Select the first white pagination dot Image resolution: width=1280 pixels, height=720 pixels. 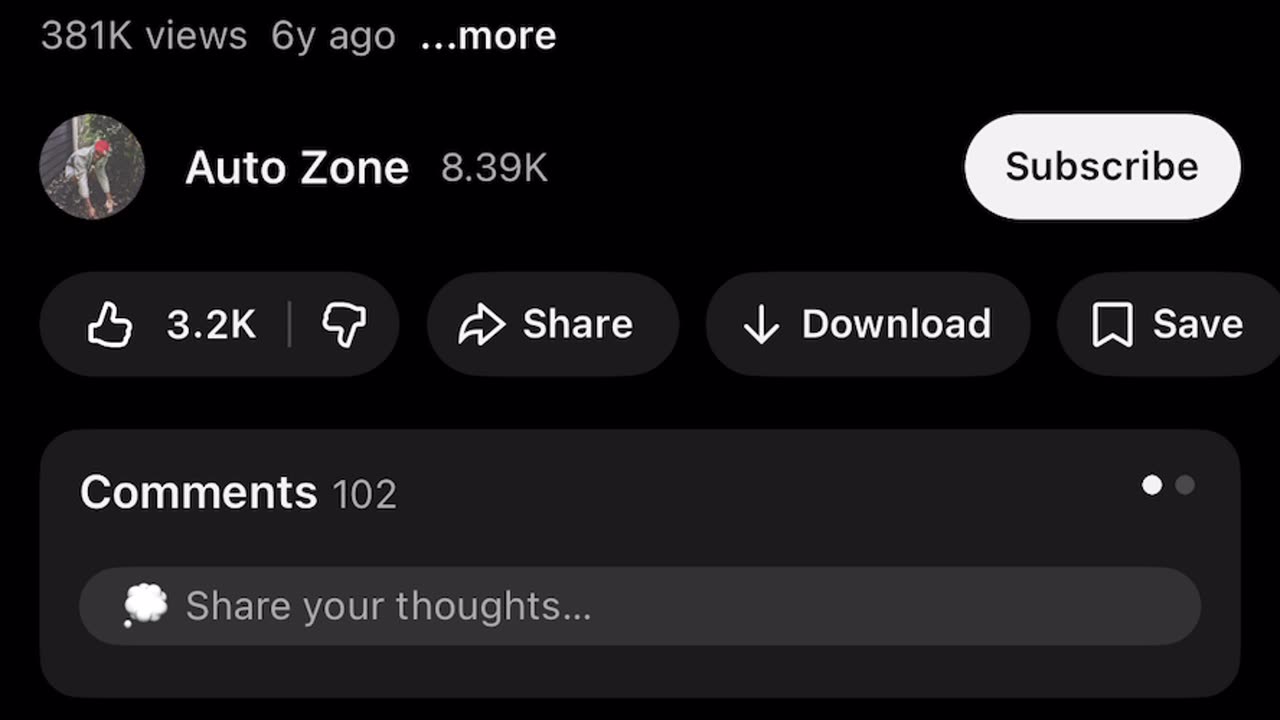click(1152, 485)
